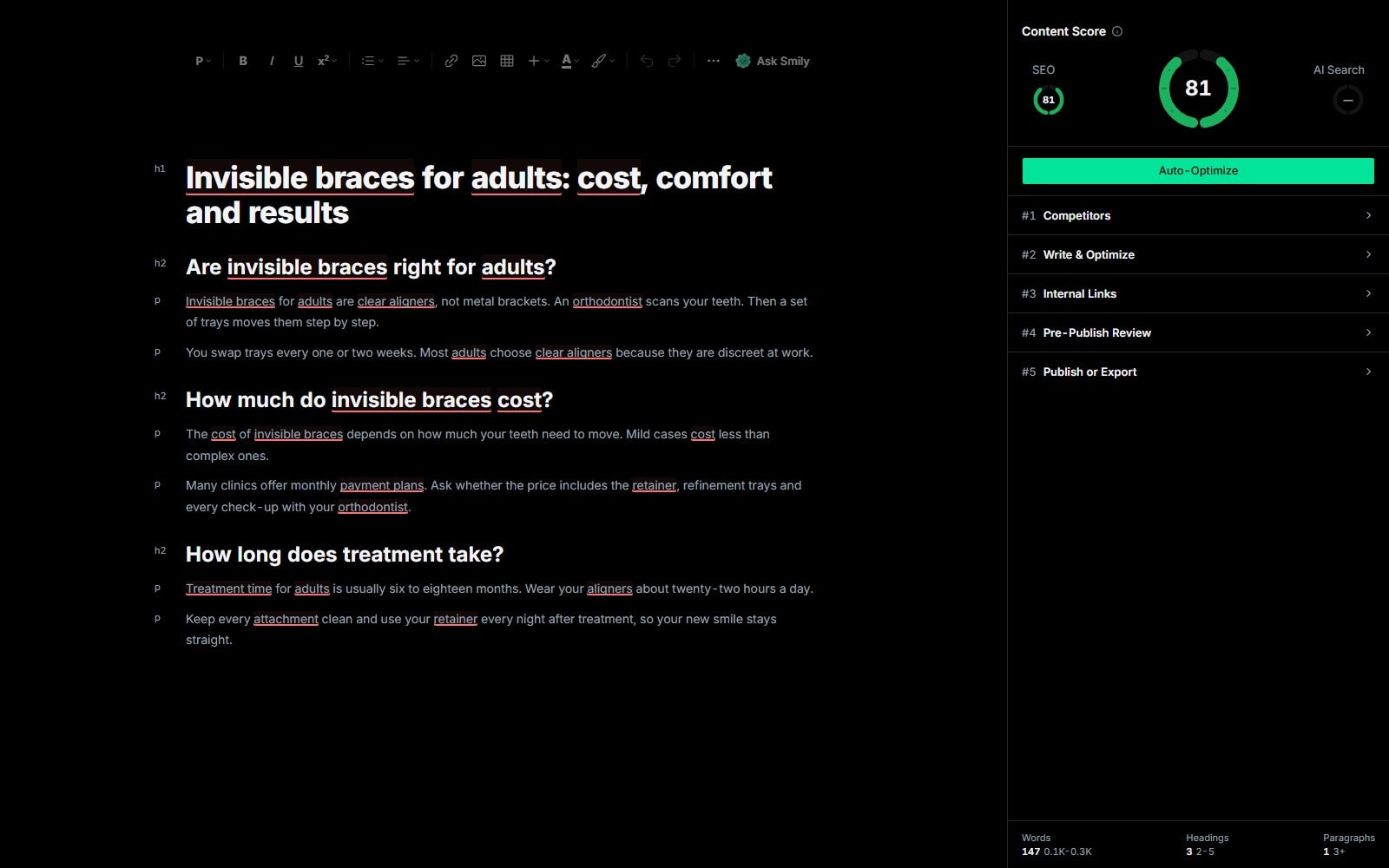Undo the last edit

pyautogui.click(x=647, y=61)
